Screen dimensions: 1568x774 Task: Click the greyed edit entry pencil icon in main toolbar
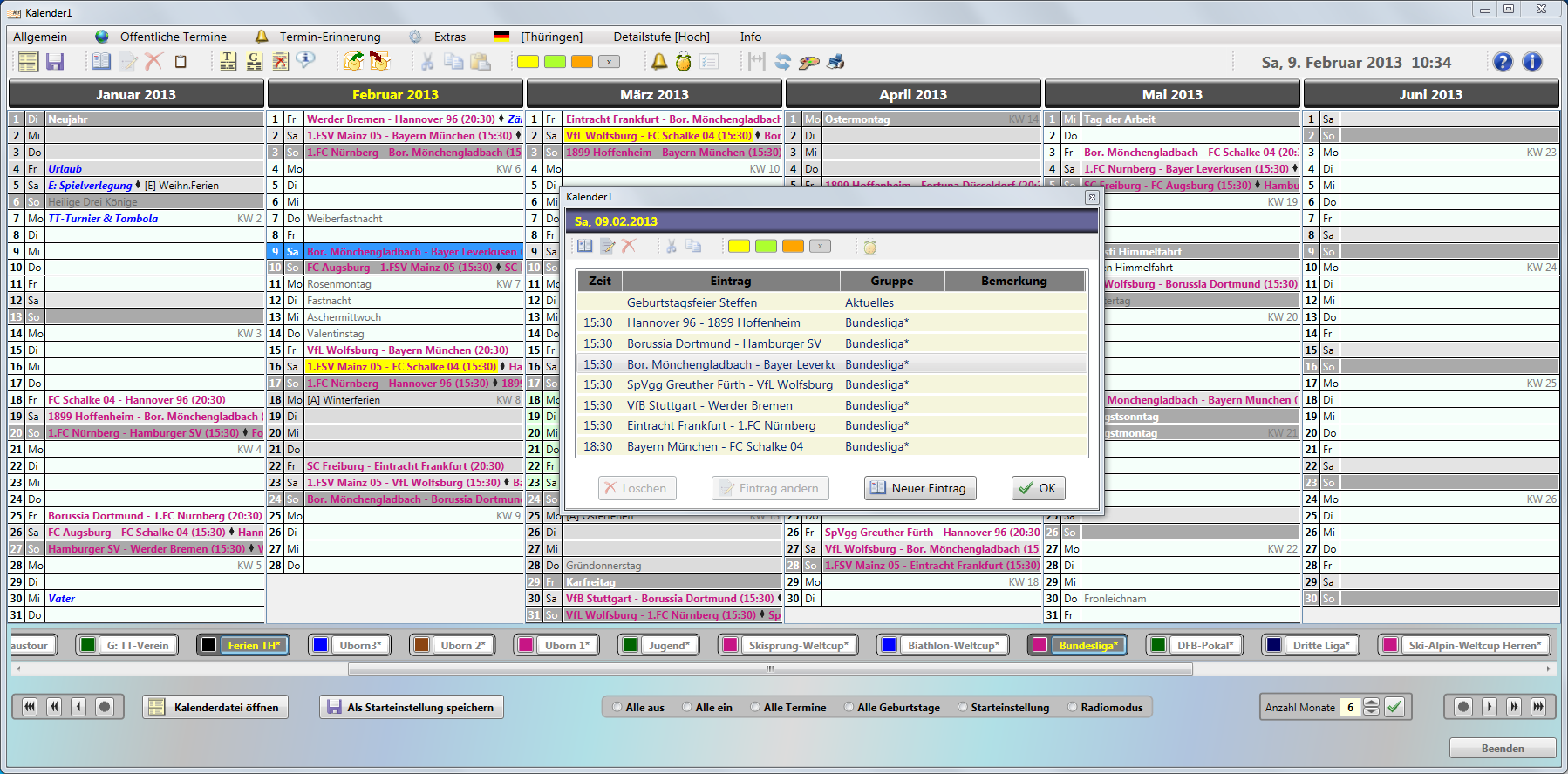click(128, 62)
